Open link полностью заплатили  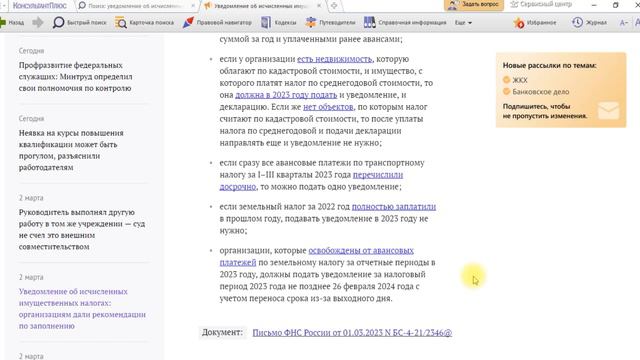click(x=394, y=207)
